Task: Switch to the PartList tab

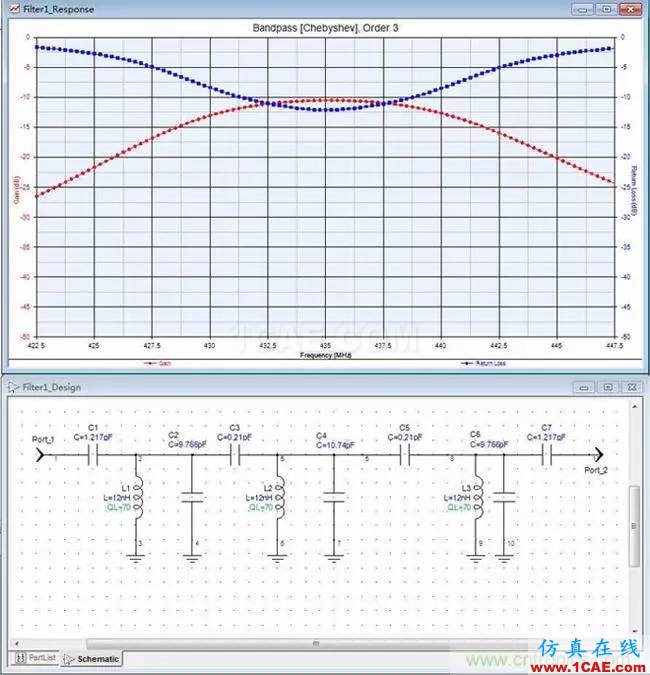Action: coord(36,658)
